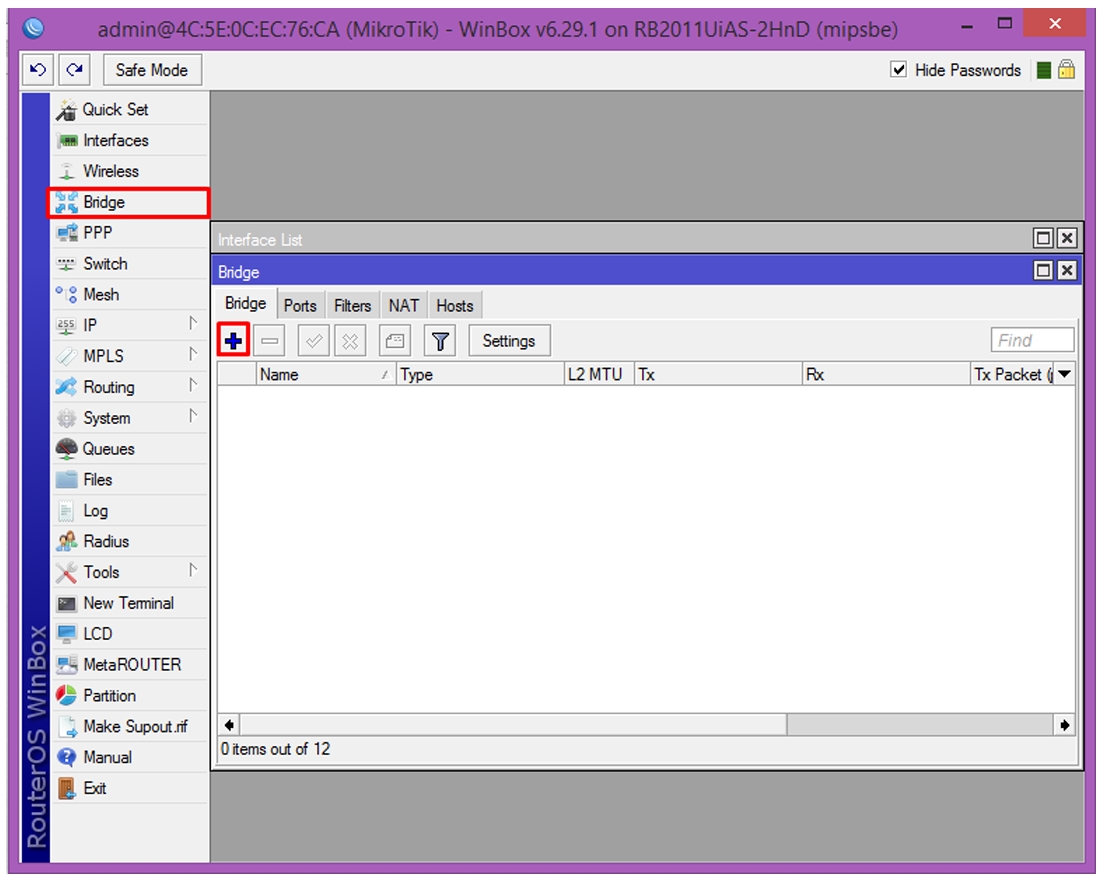The height and width of the screenshot is (880, 1102).
Task: Open the Queues sidebar entry
Action: (x=131, y=448)
